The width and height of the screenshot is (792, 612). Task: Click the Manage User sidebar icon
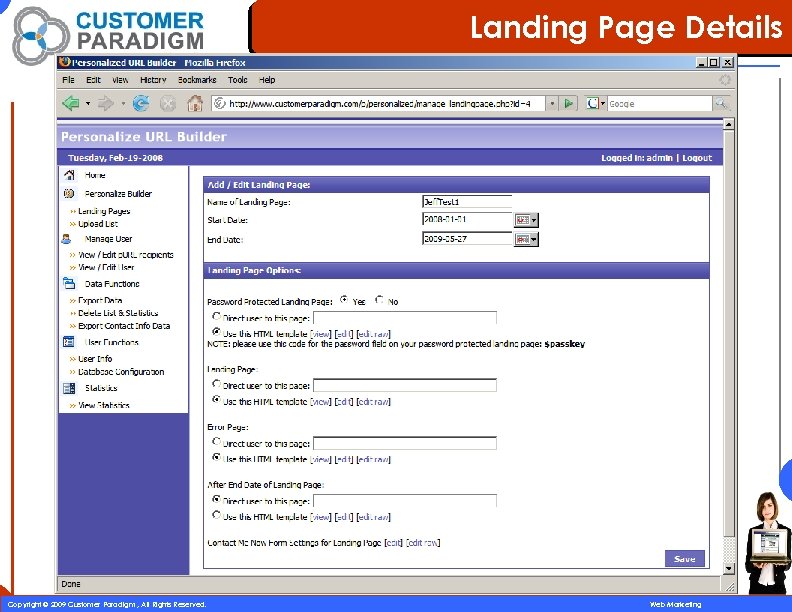coord(67,239)
